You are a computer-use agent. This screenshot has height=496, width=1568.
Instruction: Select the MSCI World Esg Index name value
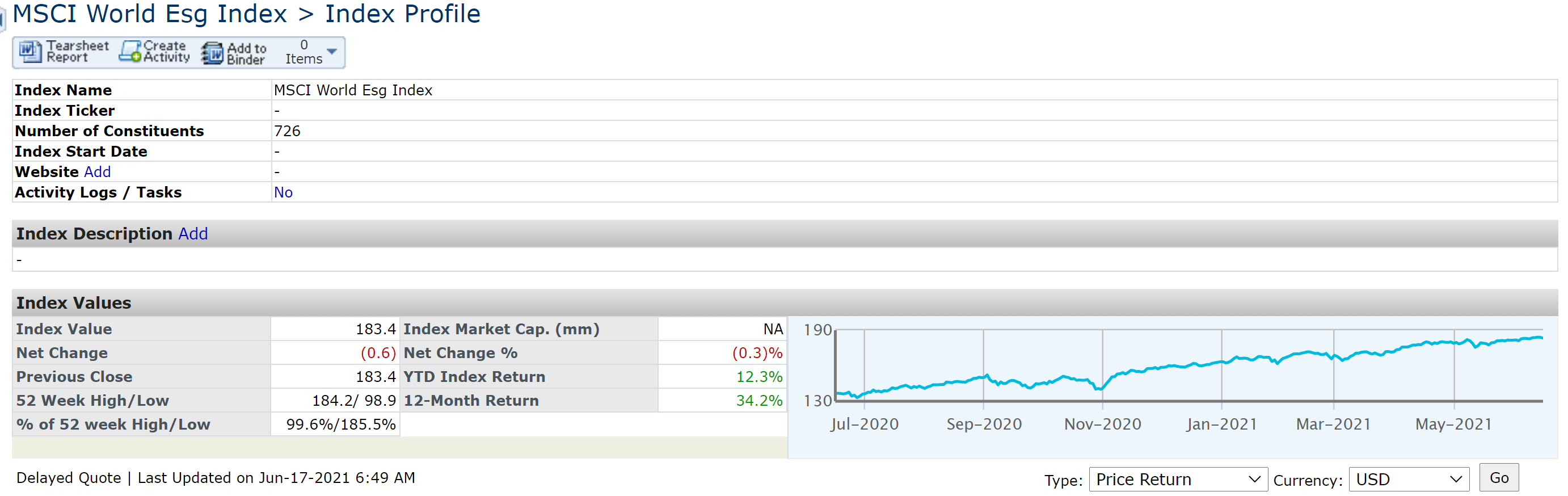coord(353,90)
